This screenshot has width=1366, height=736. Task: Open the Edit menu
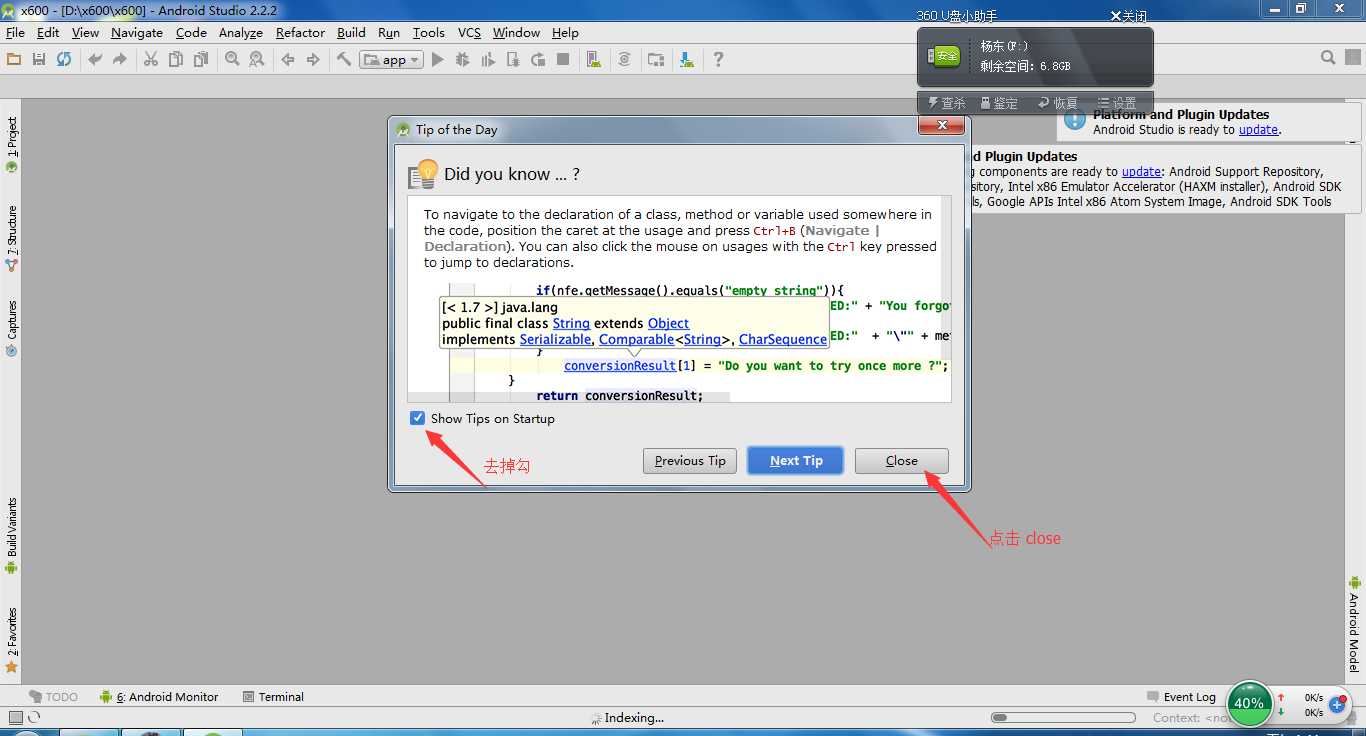point(48,32)
